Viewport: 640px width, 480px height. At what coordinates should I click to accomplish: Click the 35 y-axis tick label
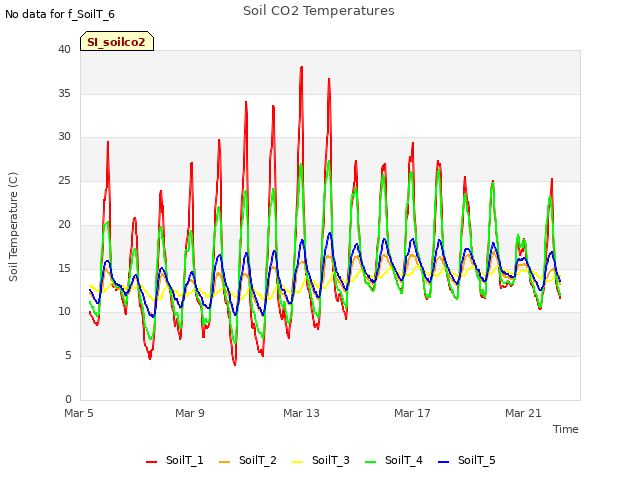pos(64,93)
